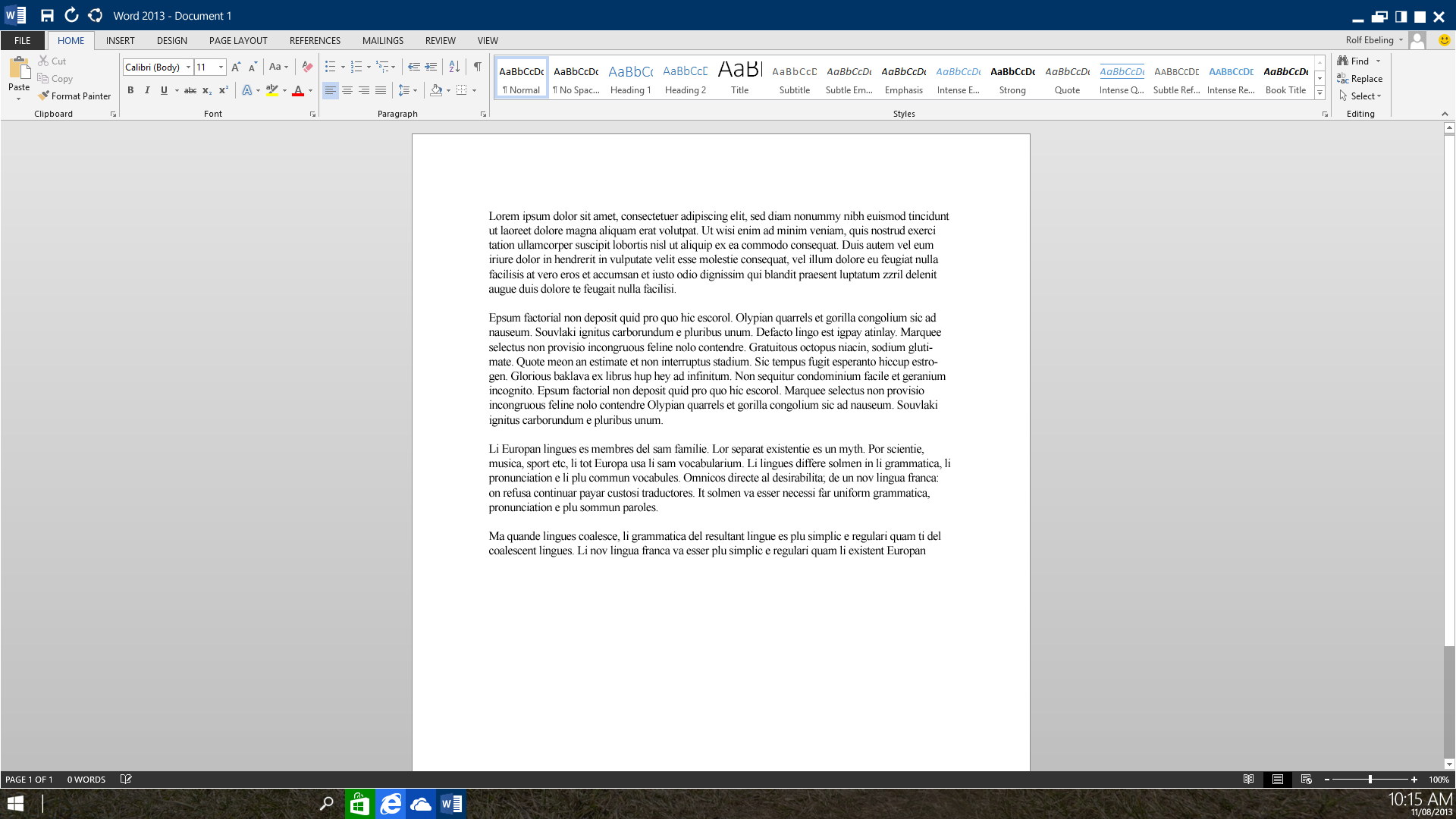Screen dimensions: 1456x819
Task: Open the font name dropdown
Action: click(188, 67)
